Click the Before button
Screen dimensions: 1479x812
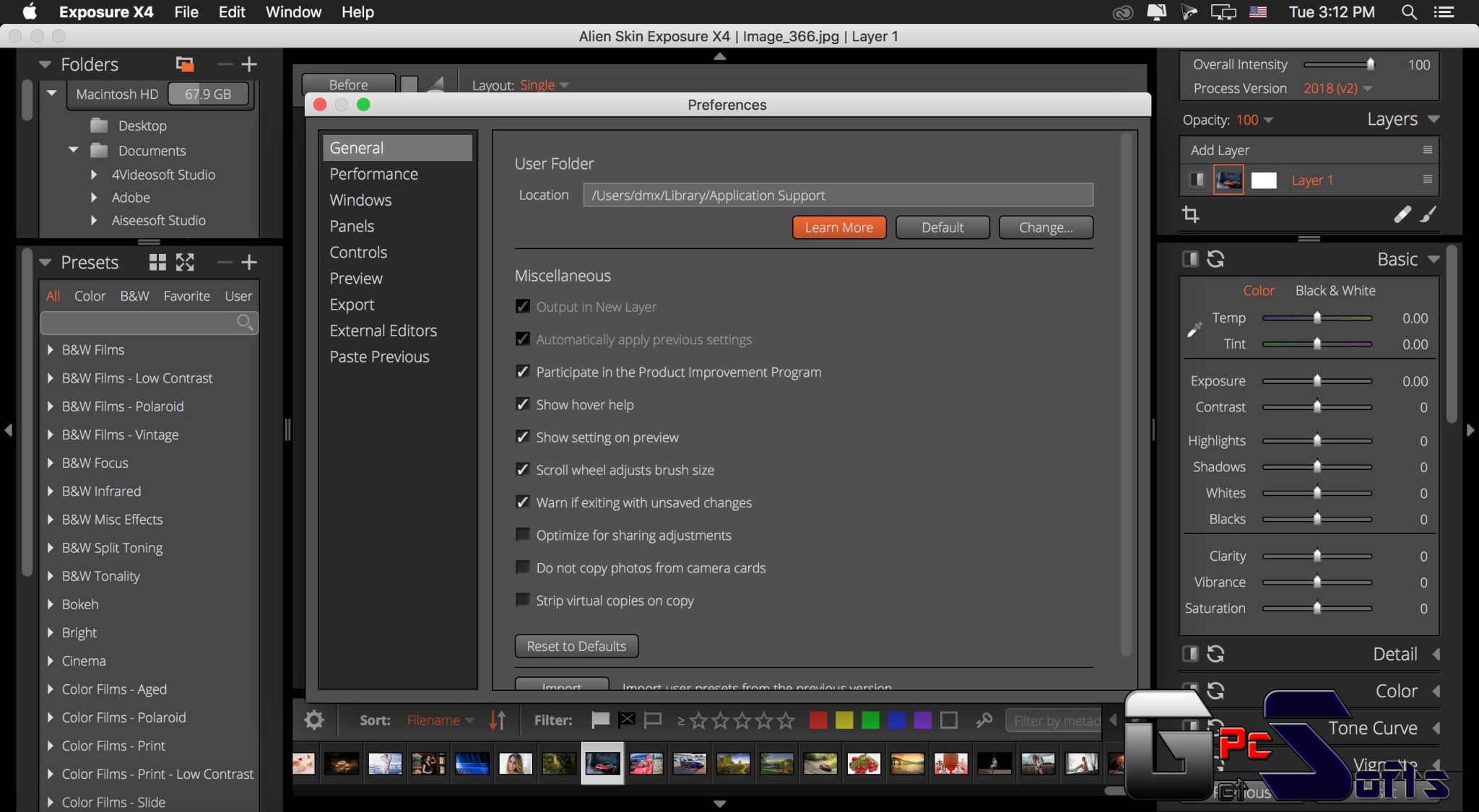348,84
